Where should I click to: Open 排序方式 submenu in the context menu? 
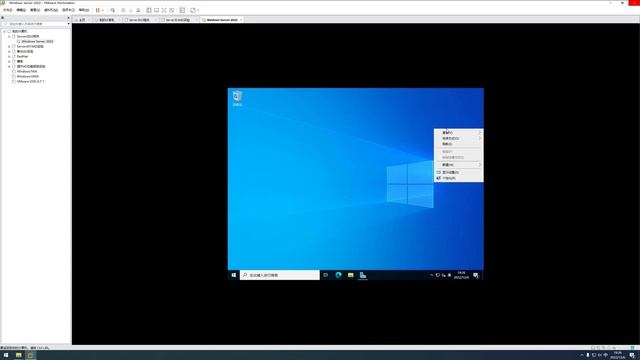coord(459,138)
